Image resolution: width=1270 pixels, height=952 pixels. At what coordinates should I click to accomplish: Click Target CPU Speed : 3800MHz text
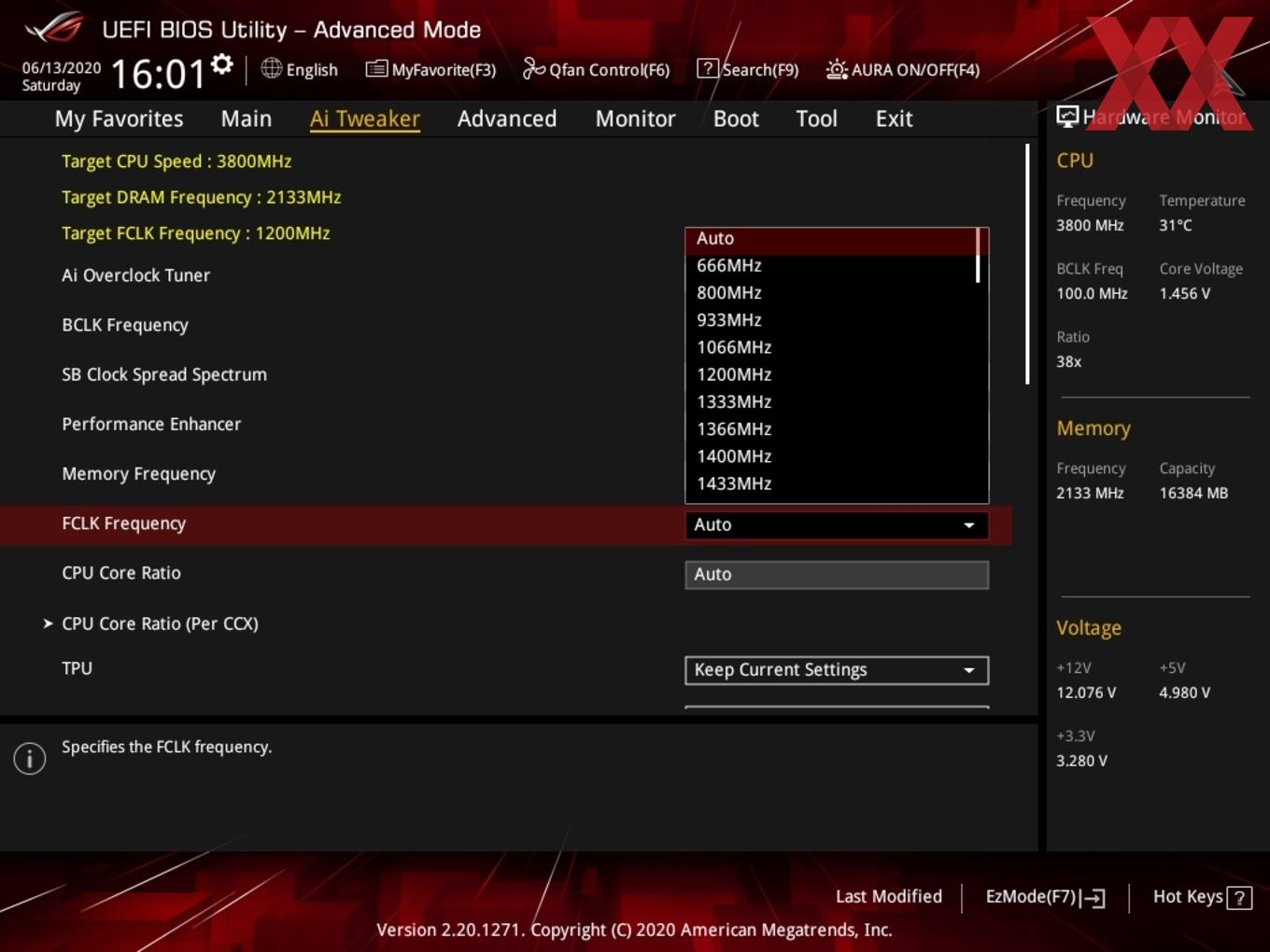pyautogui.click(x=176, y=161)
